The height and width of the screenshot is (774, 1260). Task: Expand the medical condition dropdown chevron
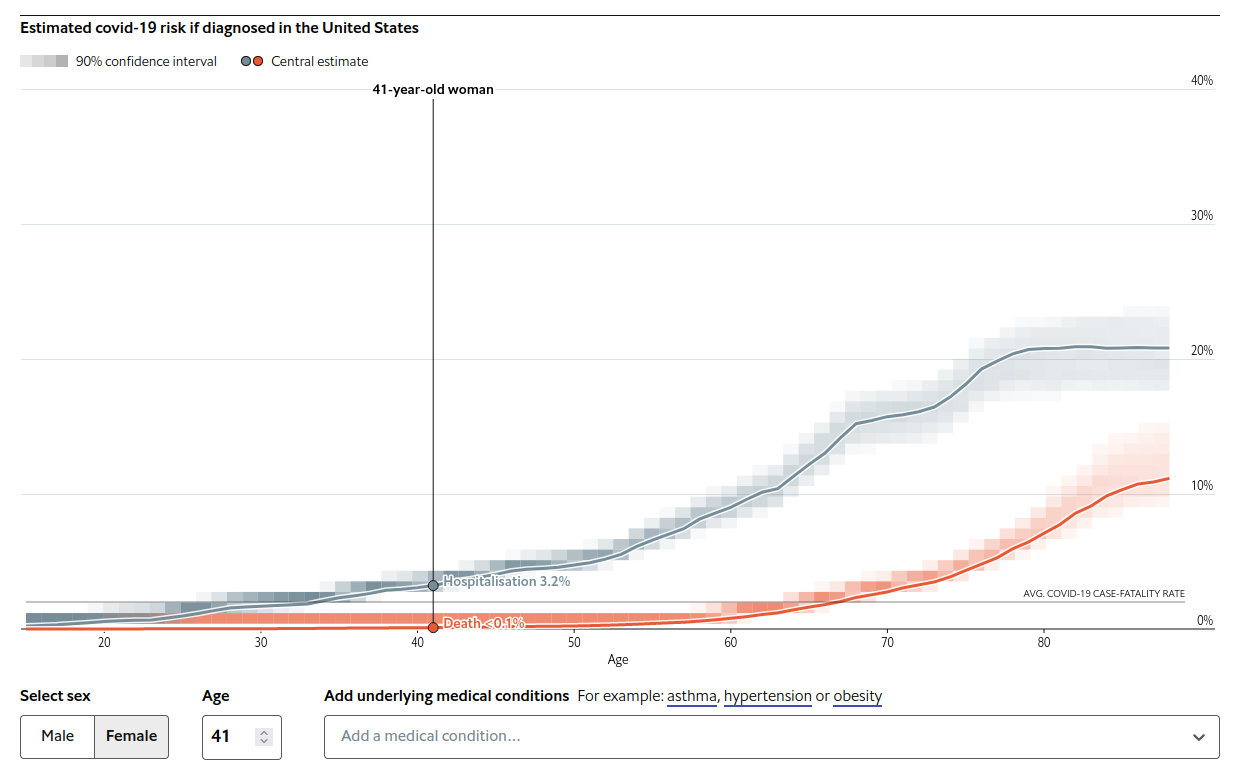[1199, 737]
